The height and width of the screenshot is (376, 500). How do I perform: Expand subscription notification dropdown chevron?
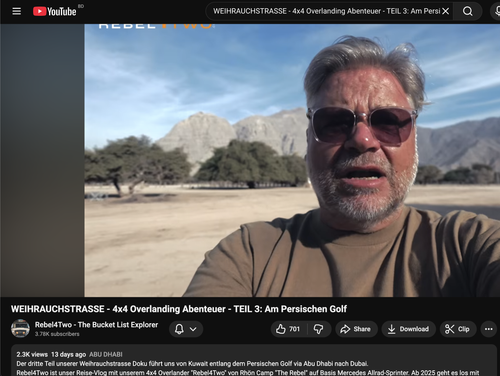tap(193, 329)
